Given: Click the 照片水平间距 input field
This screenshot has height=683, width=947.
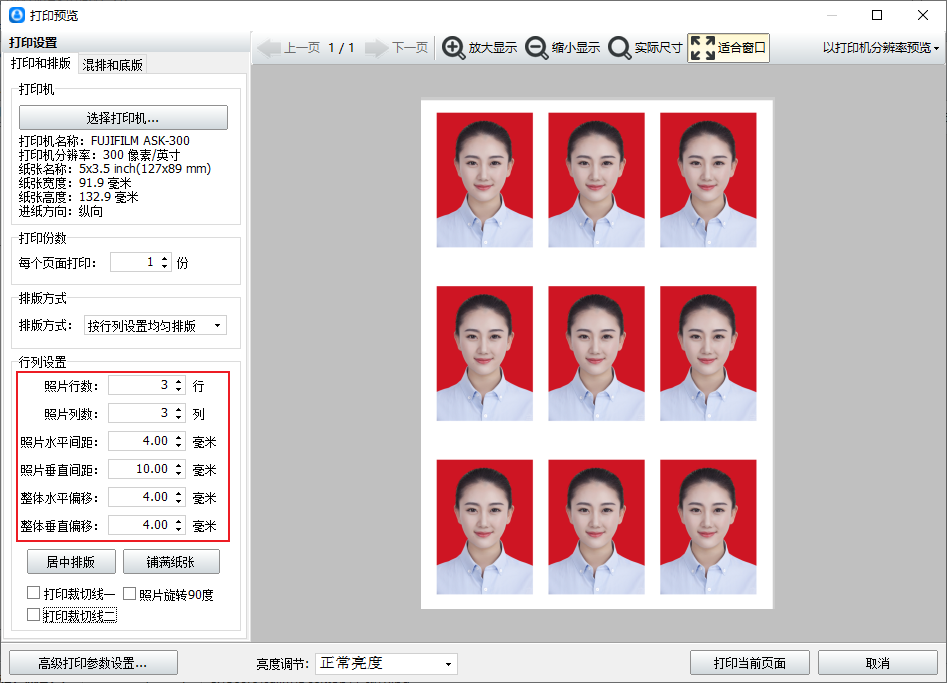Looking at the screenshot, I should tap(140, 441).
